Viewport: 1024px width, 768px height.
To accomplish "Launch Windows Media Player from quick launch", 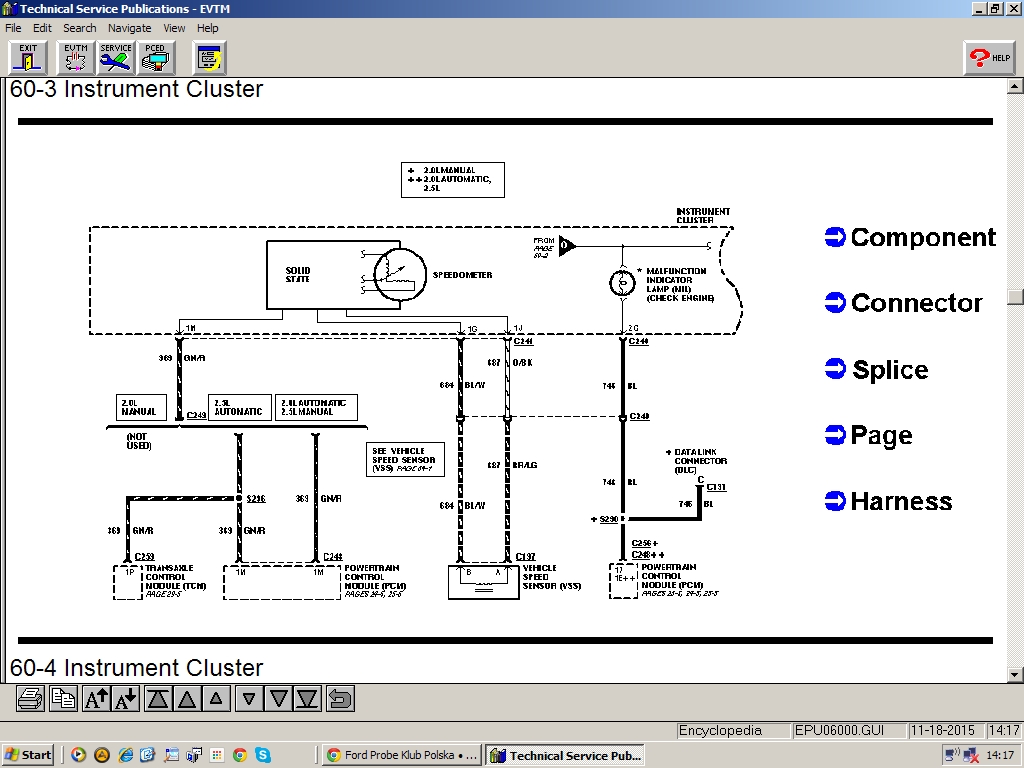I will (x=78, y=755).
